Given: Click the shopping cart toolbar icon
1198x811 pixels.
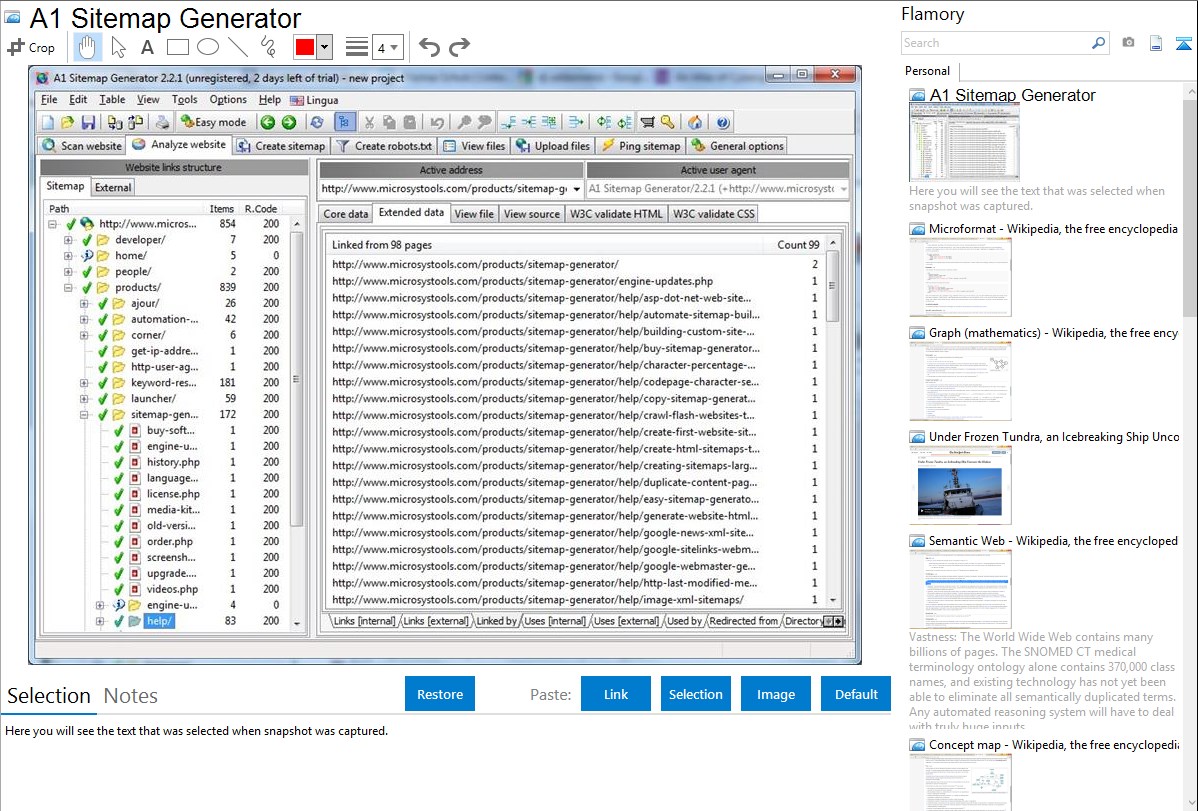Looking at the screenshot, I should coord(647,122).
